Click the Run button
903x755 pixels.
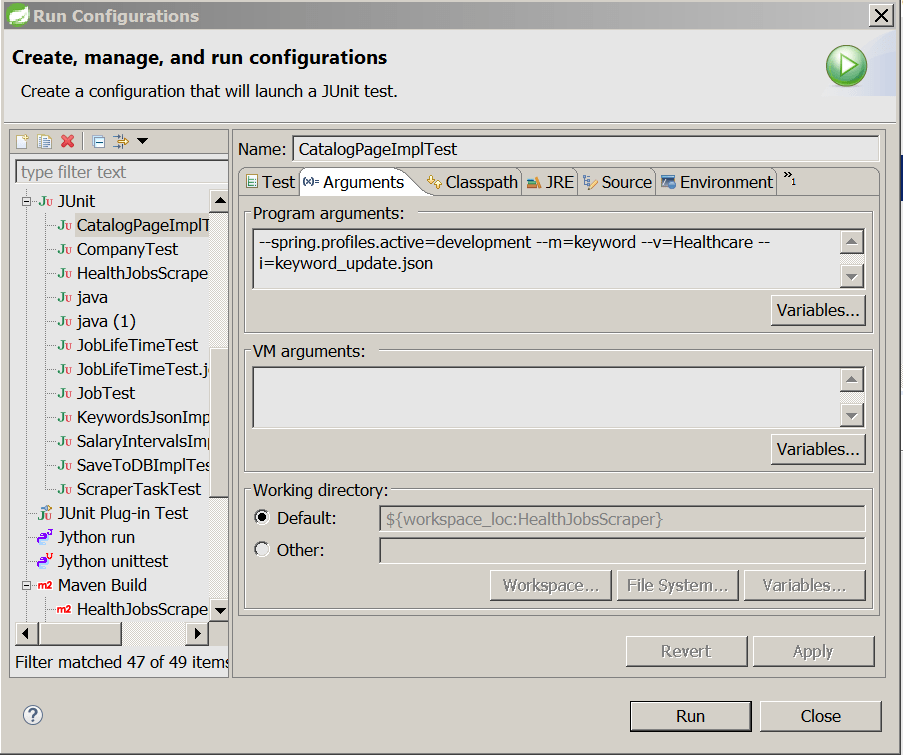coord(690,716)
